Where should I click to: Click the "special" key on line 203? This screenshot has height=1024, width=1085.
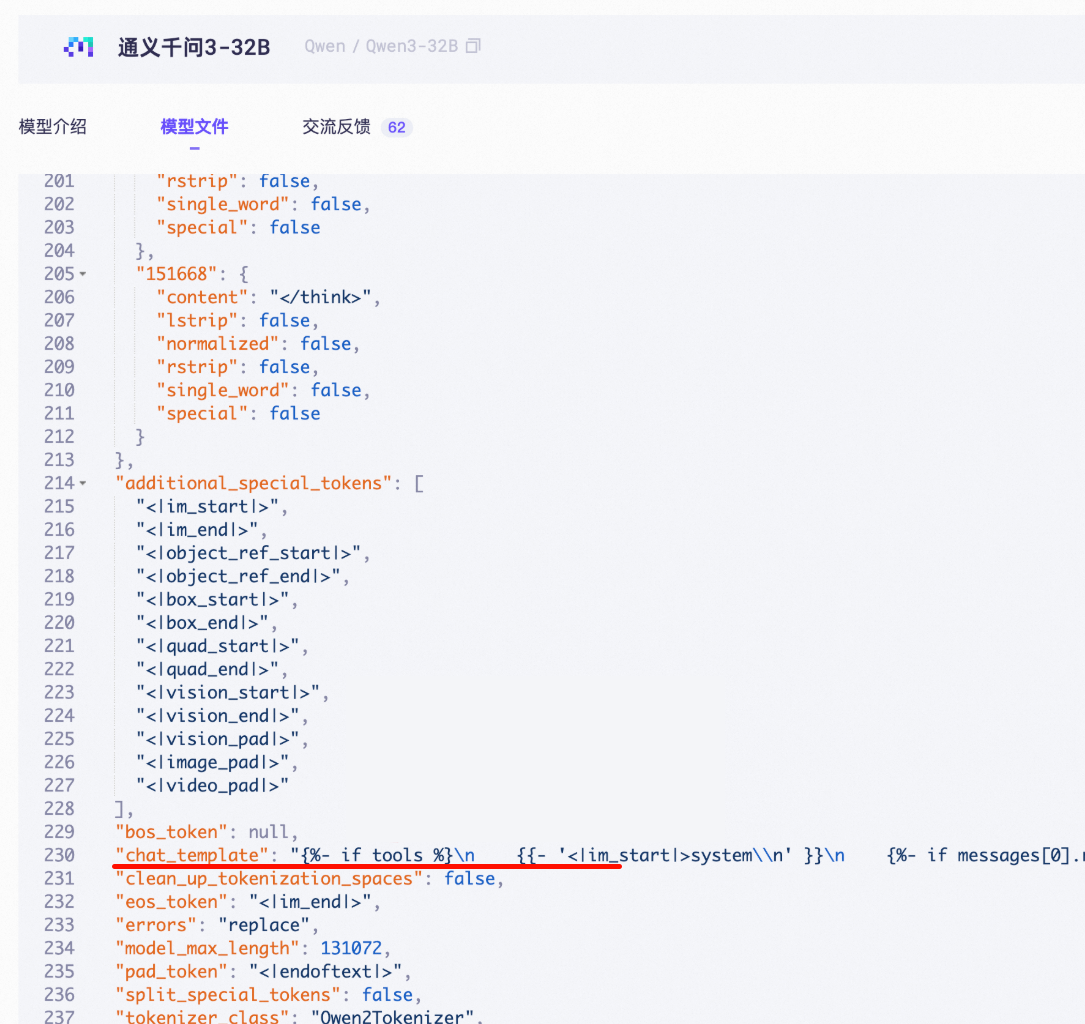[202, 228]
